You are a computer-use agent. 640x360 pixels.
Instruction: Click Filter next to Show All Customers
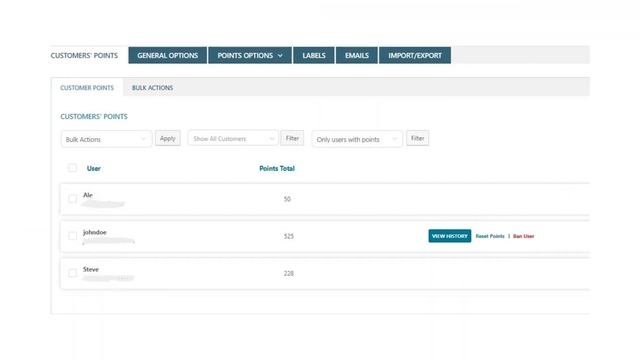[292, 138]
